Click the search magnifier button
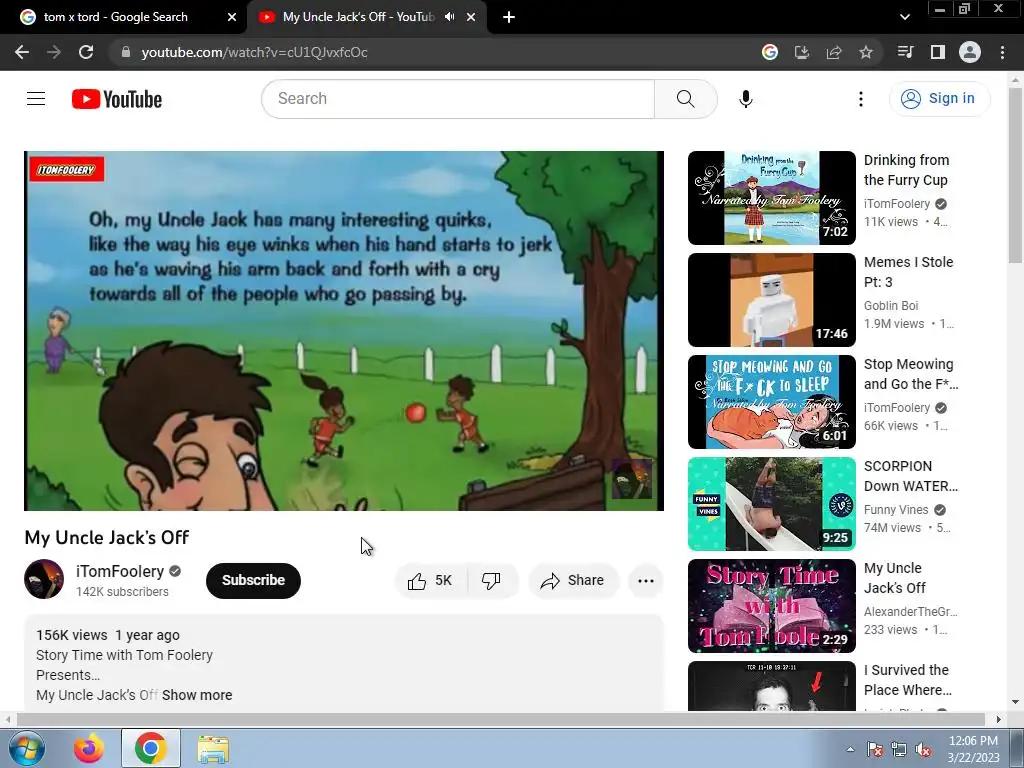 [686, 99]
